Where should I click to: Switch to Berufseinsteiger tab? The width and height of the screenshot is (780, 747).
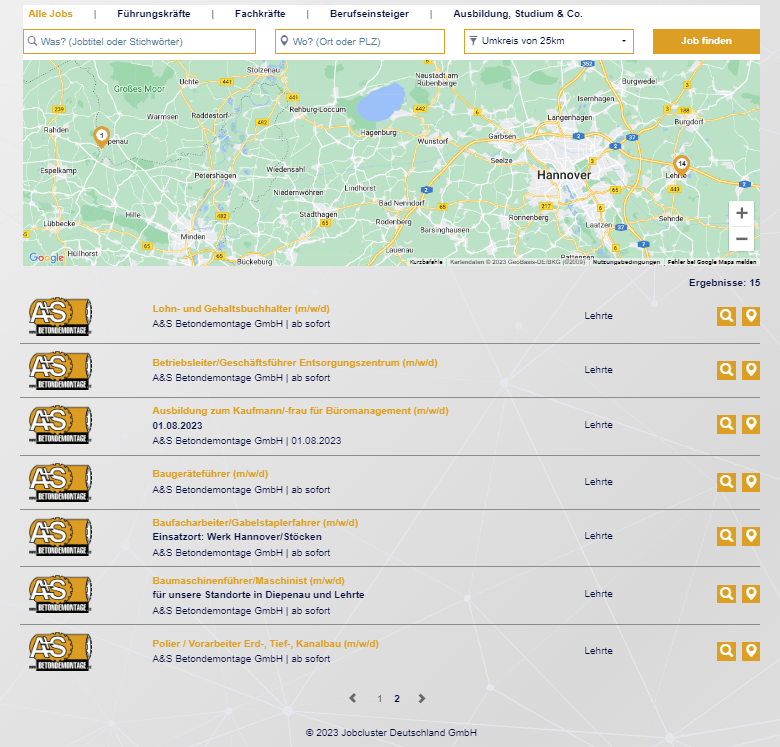[369, 14]
